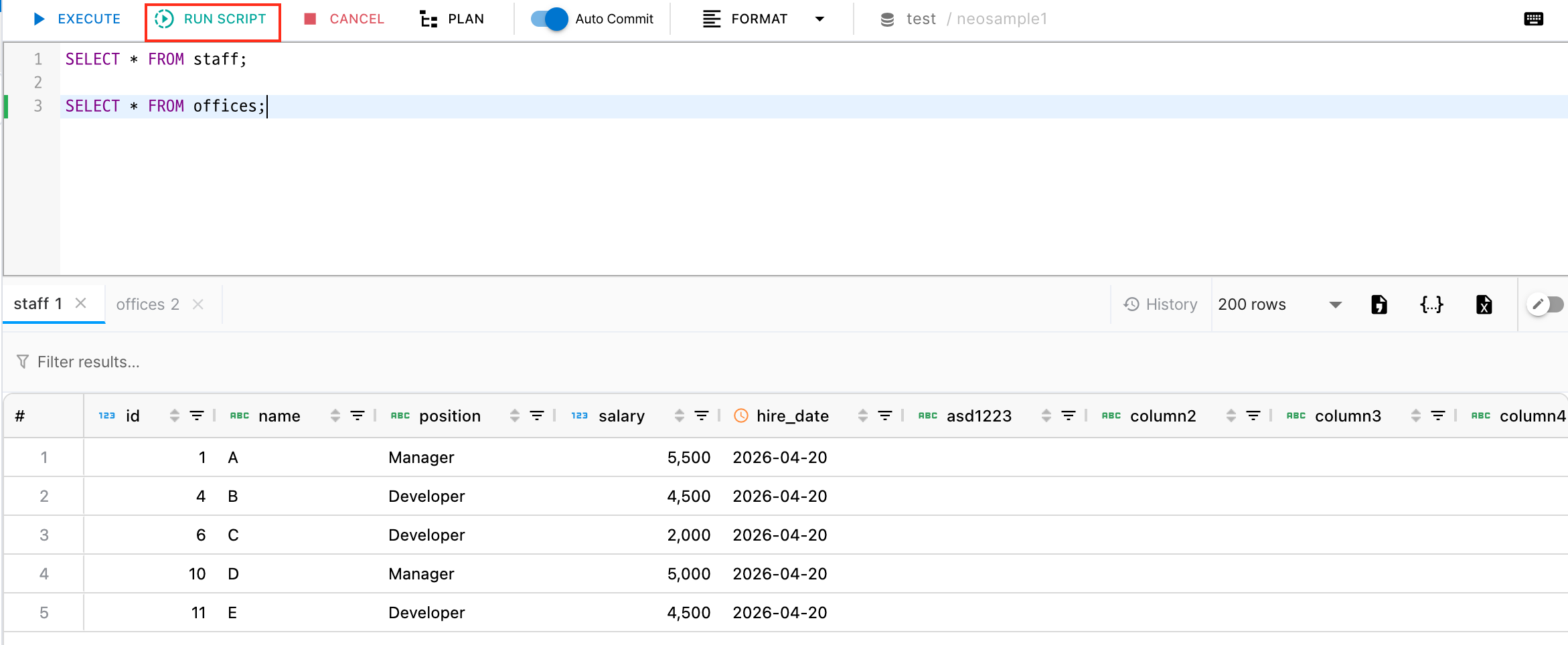Click the filter funnel icon
Screen dimensions: 1568x645
pos(23,362)
